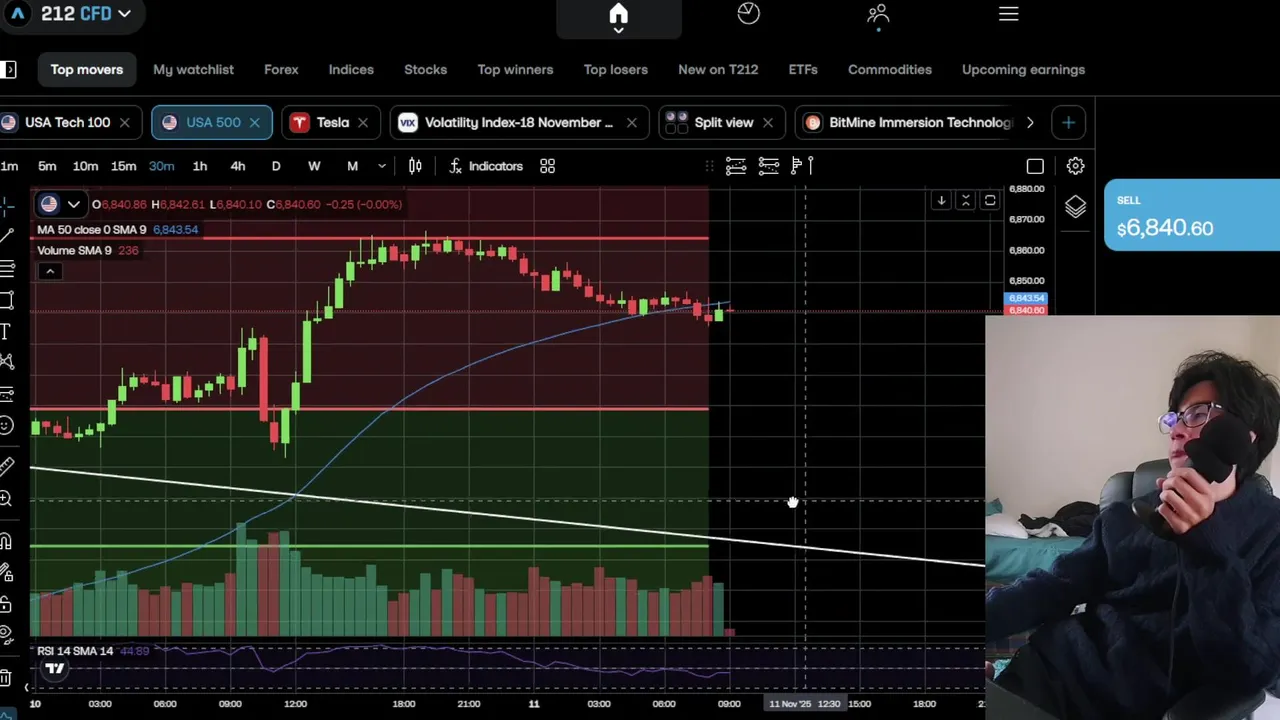This screenshot has width=1280, height=720.
Task: Expand more timeframes dropdown arrow
Action: (381, 166)
